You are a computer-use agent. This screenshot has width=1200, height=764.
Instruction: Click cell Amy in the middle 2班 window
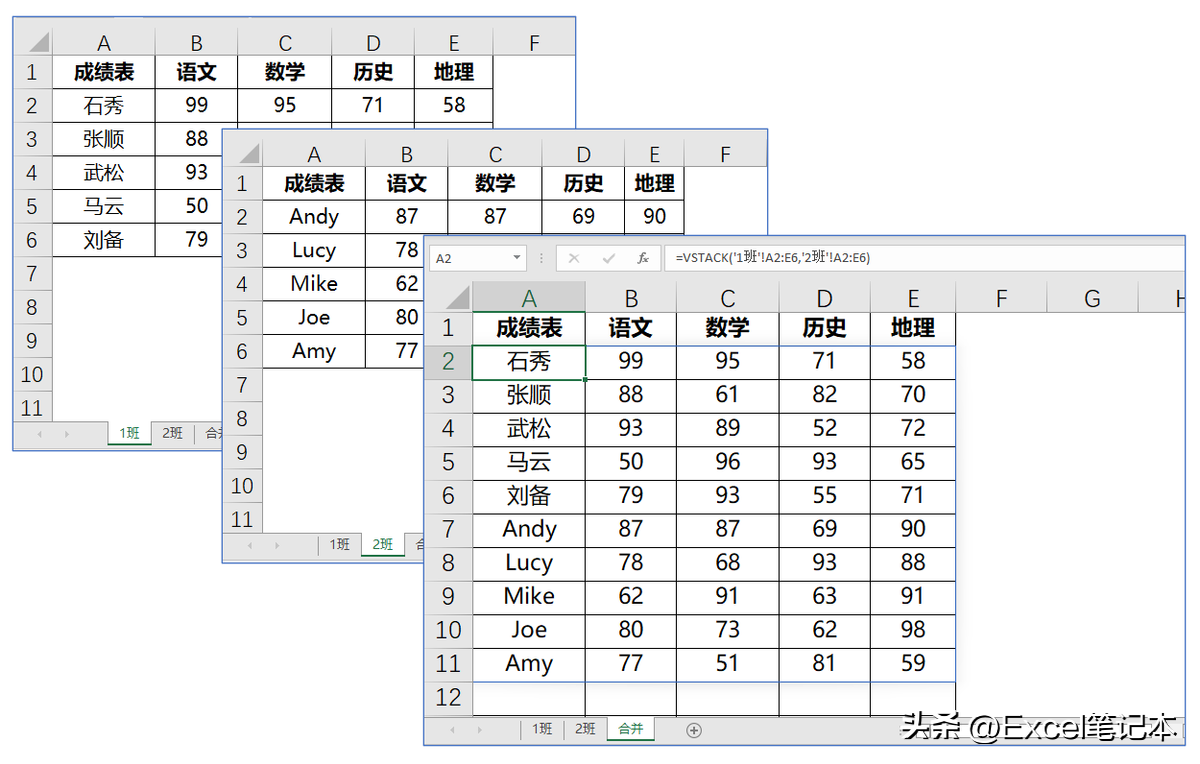coord(314,351)
